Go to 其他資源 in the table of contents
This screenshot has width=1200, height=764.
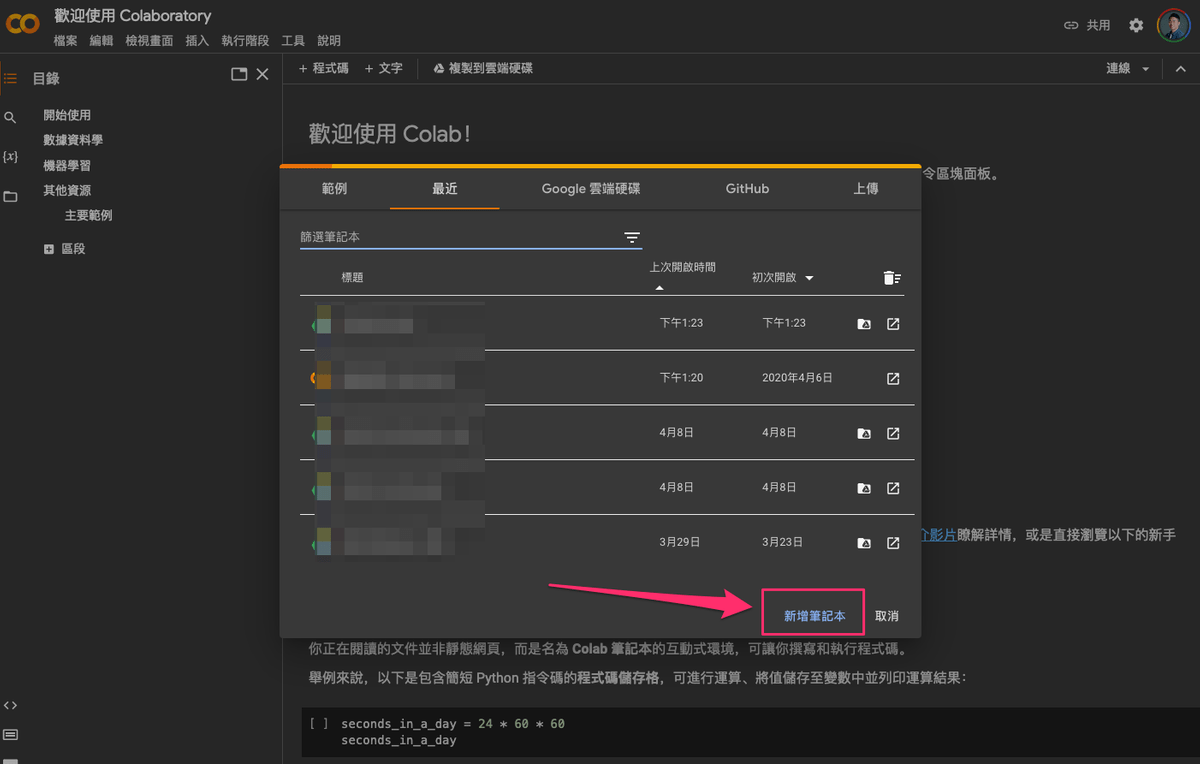click(x=67, y=190)
